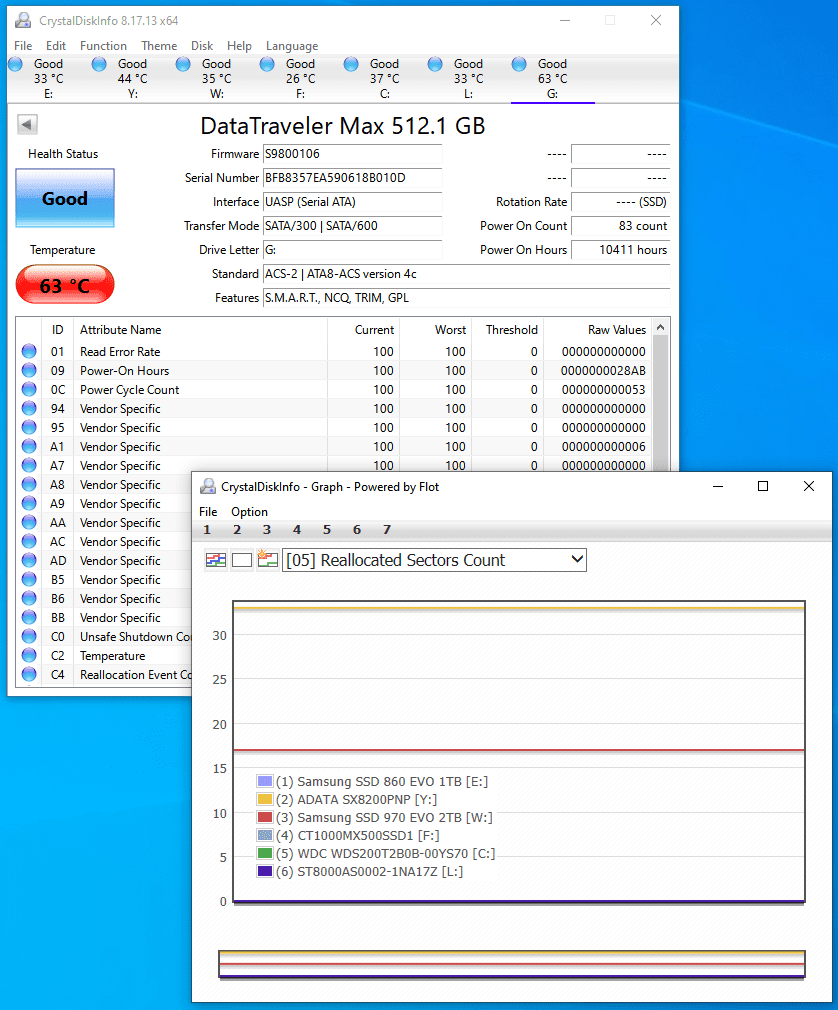This screenshot has height=1010, width=838.
Task: Select drive Y: status orb in the disk bar
Action: [x=99, y=64]
